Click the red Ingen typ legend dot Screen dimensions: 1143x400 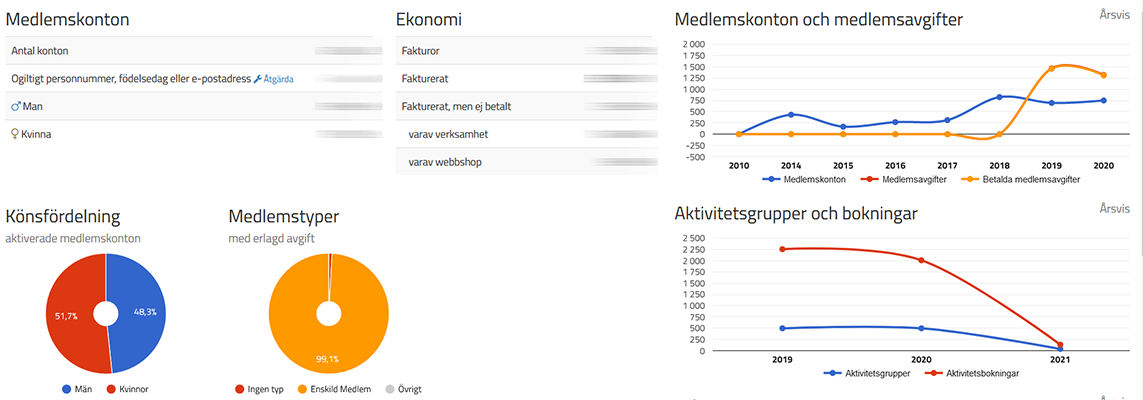(238, 389)
